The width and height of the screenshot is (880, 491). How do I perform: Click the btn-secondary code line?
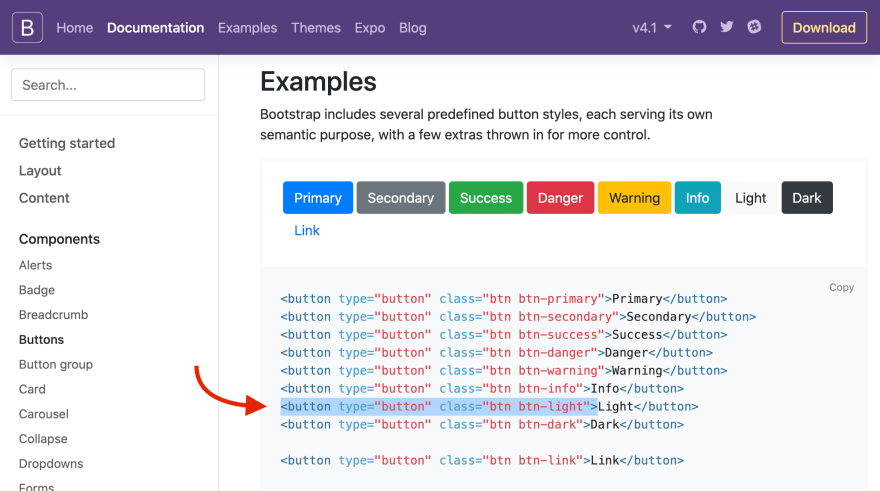[518, 316]
